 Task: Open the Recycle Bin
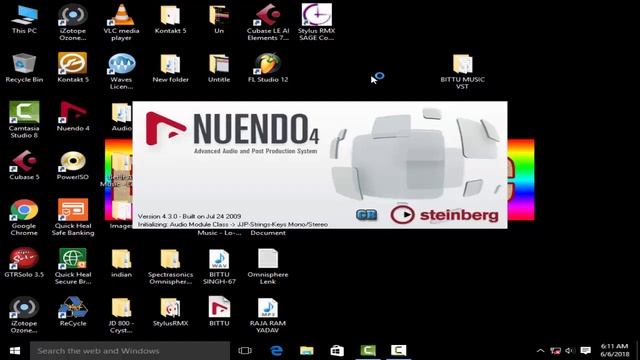pyautogui.click(x=24, y=68)
